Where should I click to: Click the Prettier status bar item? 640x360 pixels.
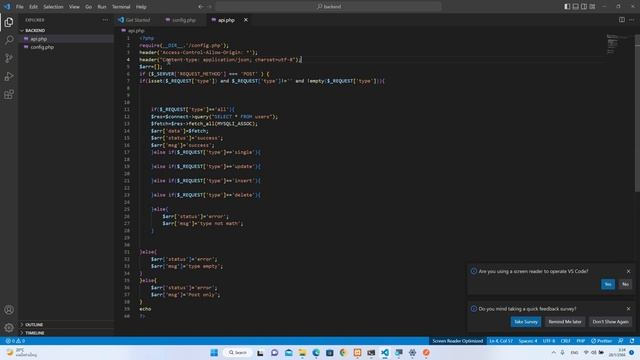(602, 341)
